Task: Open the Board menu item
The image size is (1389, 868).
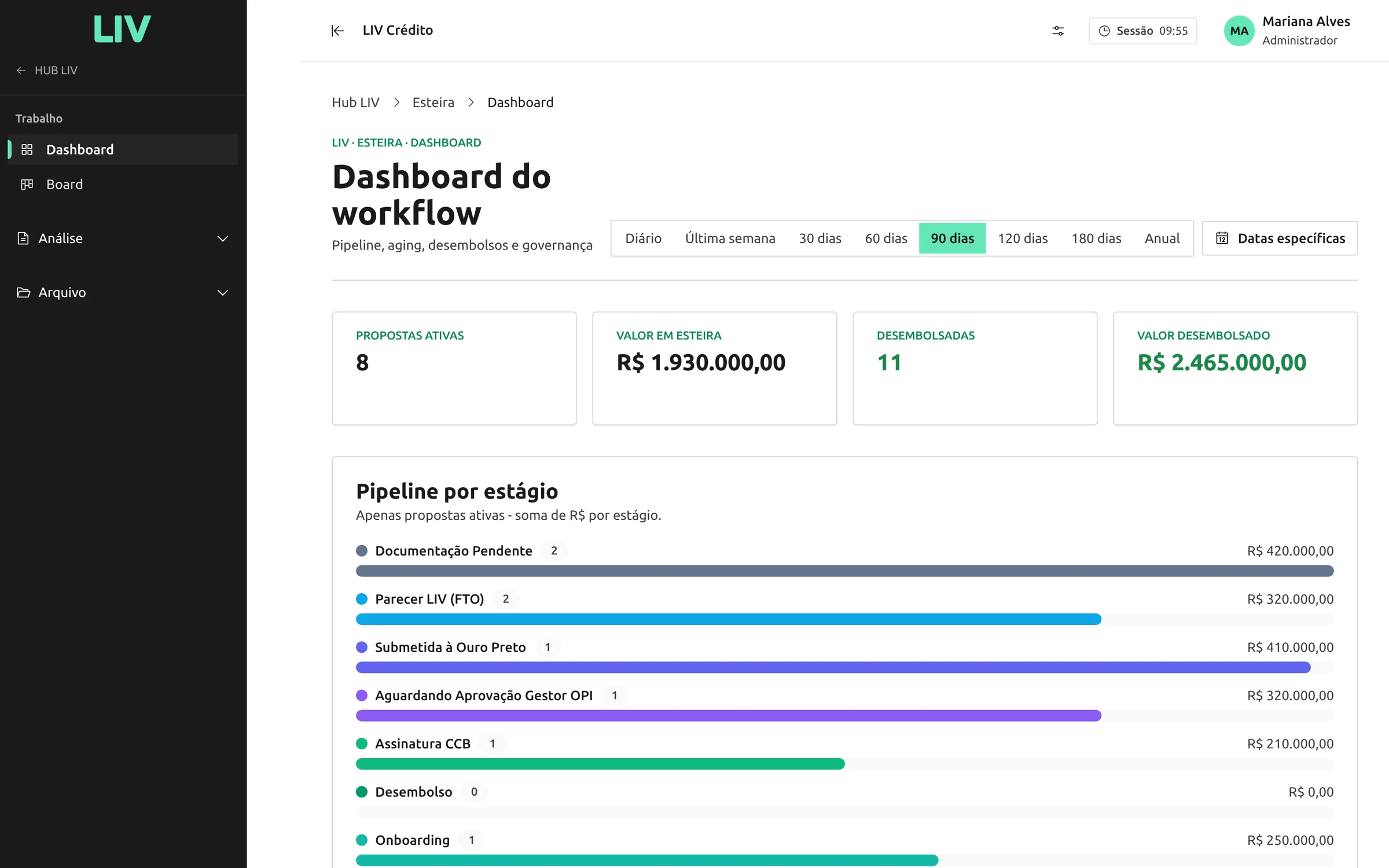Action: 123,185
